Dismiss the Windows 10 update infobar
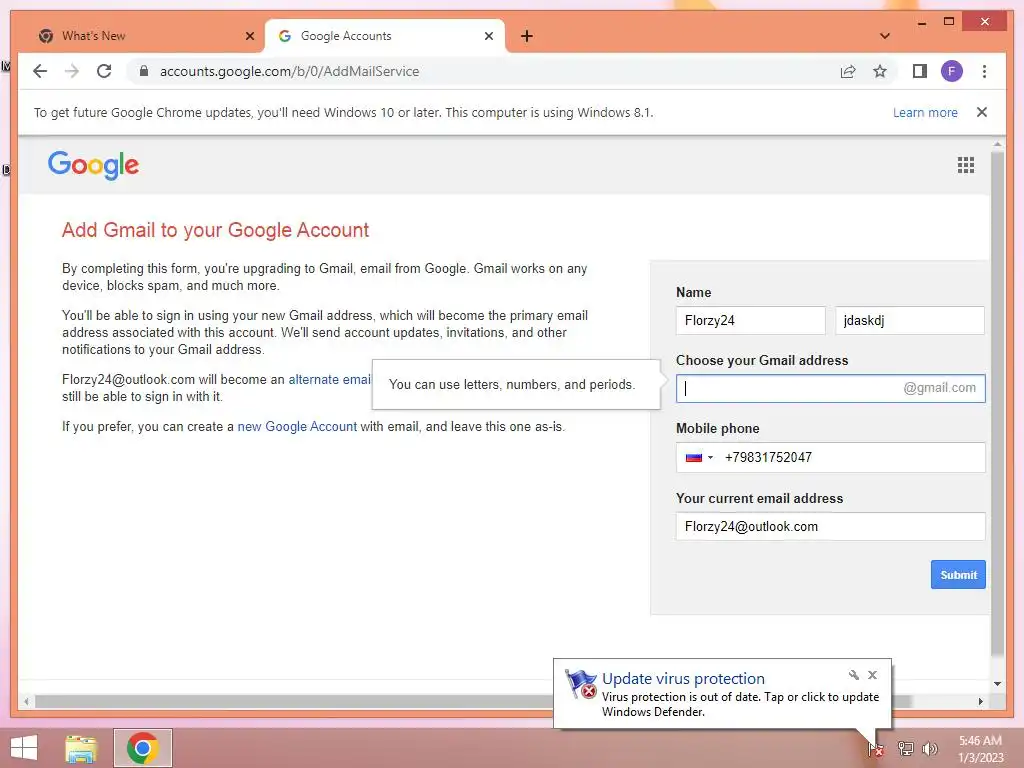Image resolution: width=1024 pixels, height=768 pixels. (982, 112)
